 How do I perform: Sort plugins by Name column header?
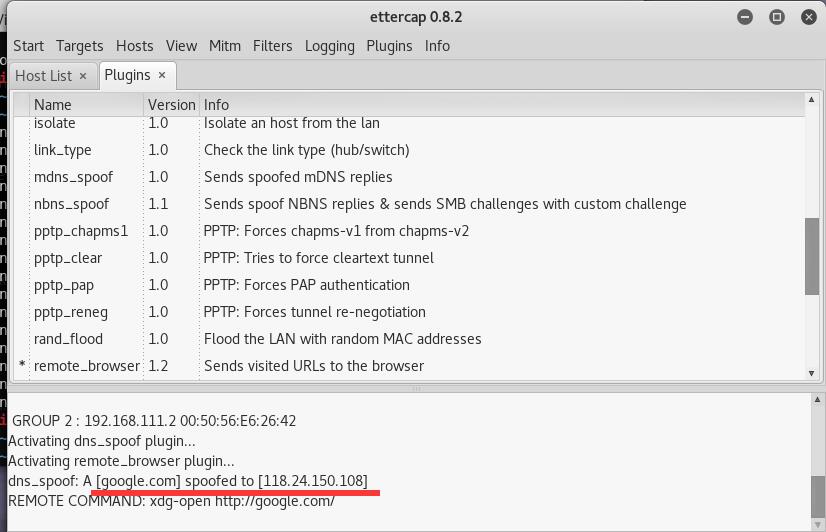(x=53, y=104)
